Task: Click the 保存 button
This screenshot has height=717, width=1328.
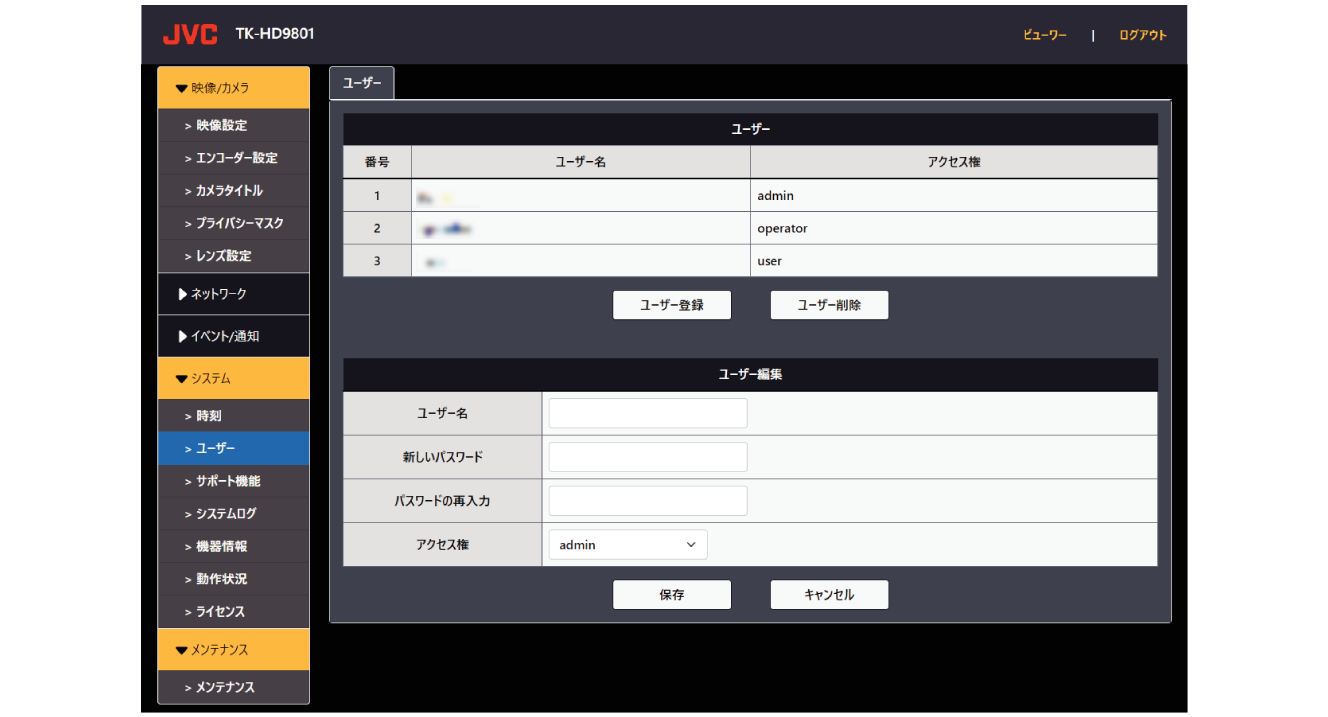Action: (672, 594)
